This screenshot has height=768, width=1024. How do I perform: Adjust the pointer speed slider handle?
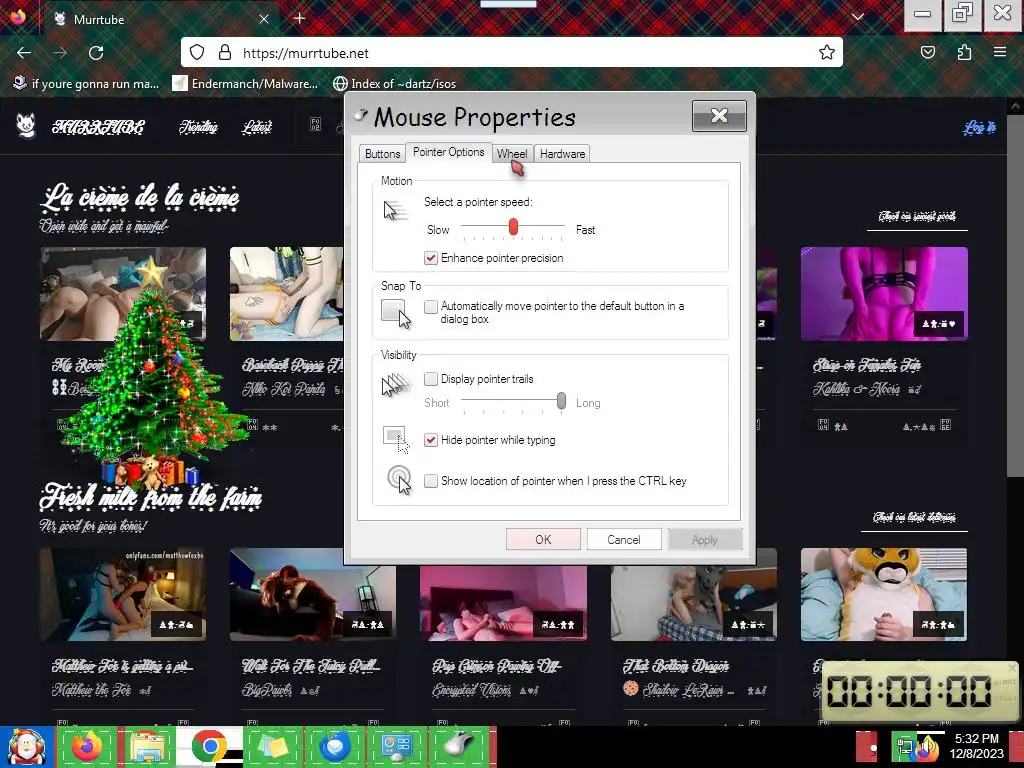(x=513, y=227)
